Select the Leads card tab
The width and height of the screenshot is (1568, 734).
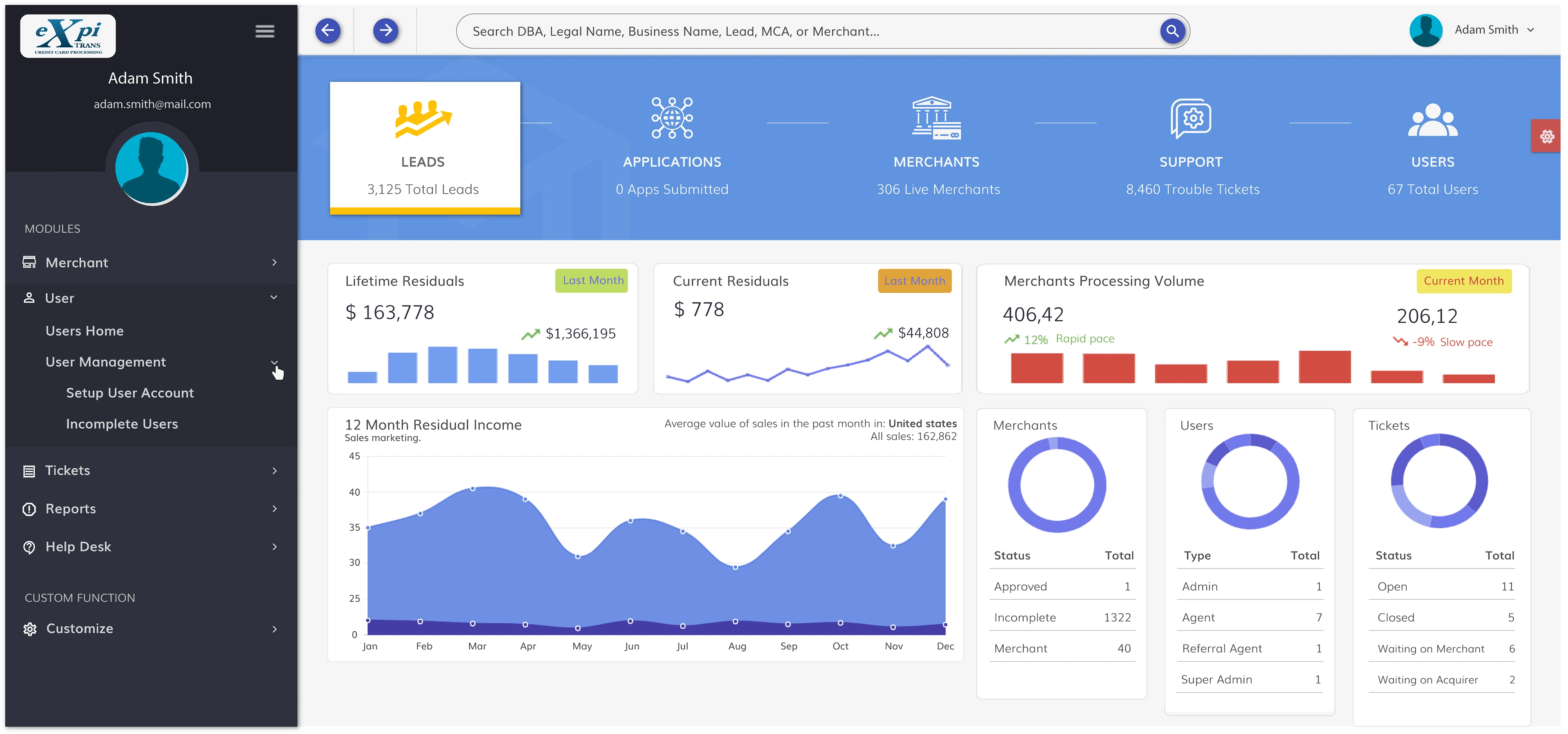tap(425, 148)
